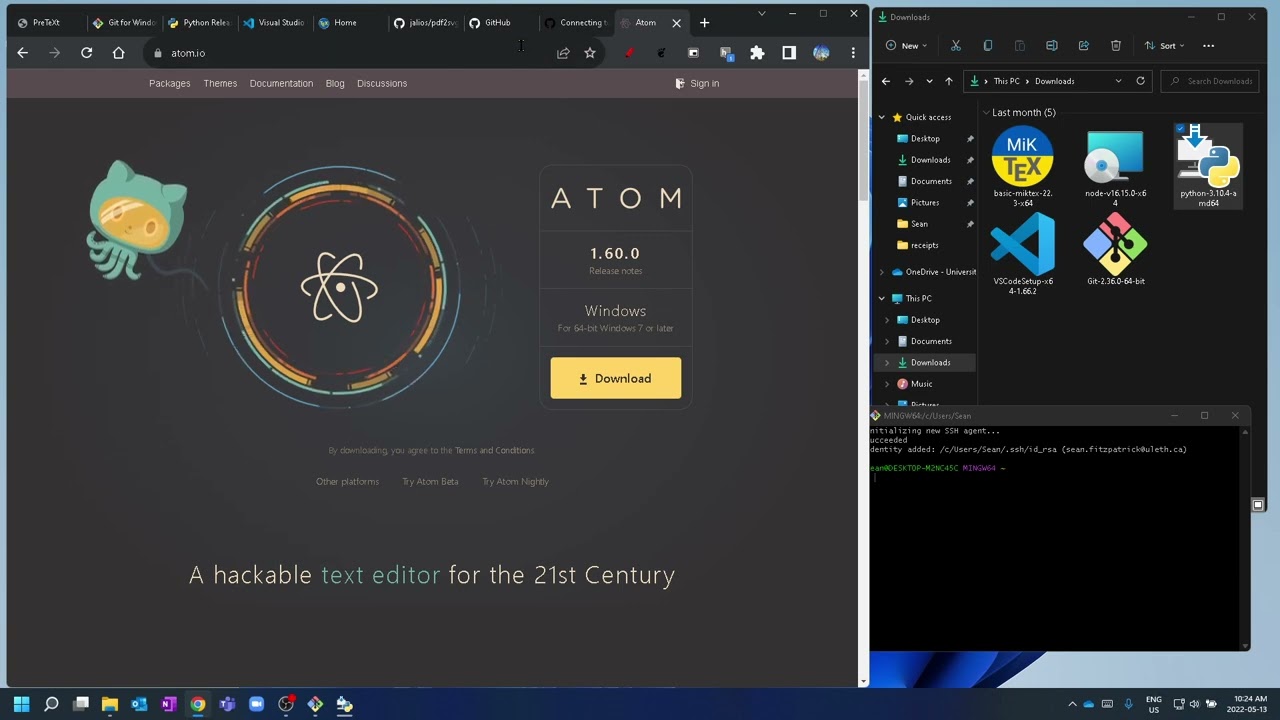Open Blog in Atom site menu
Viewport: 1280px width, 720px height.
[x=335, y=83]
